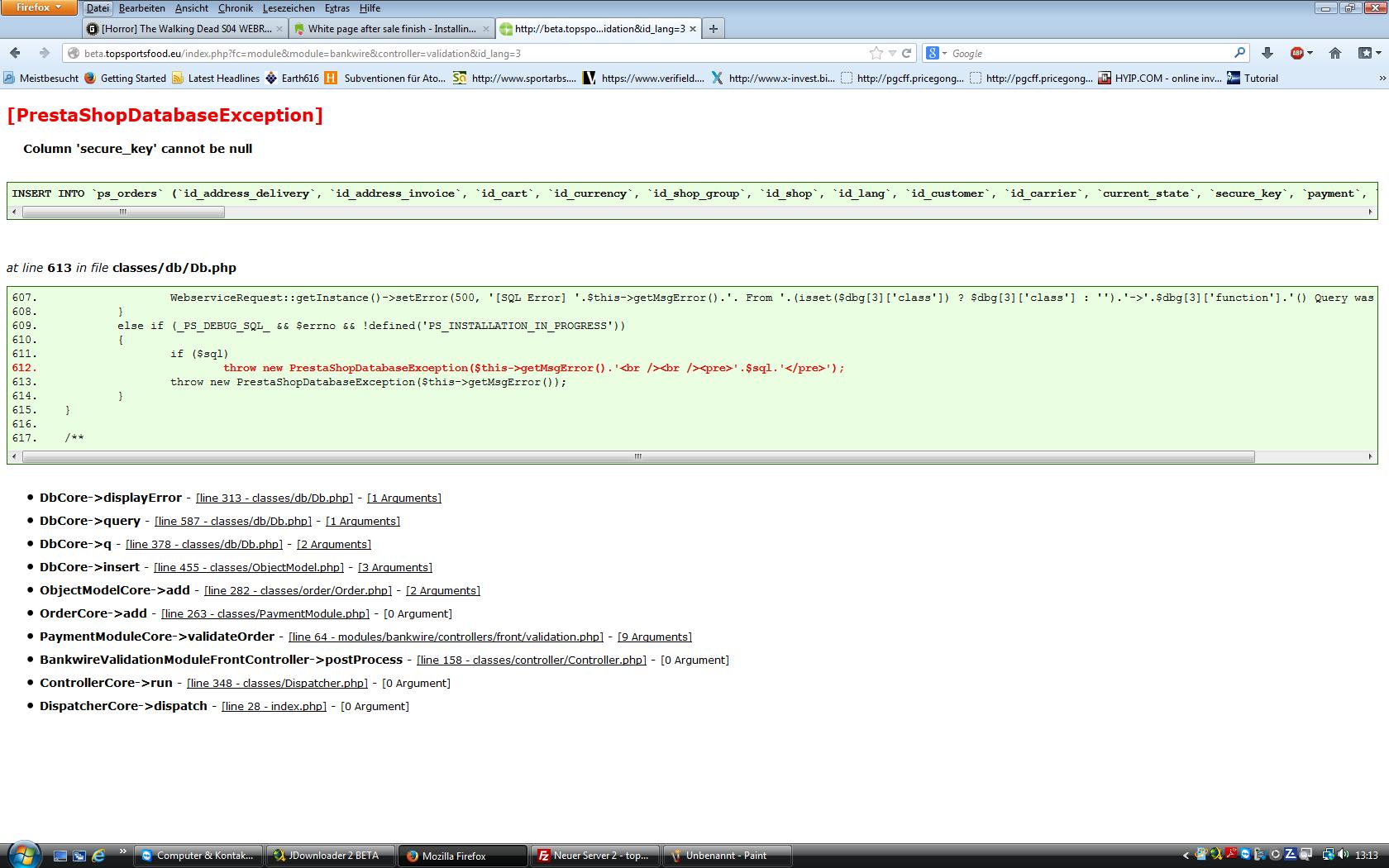Click the SQL query box right scroll arrow

[x=1371, y=212]
